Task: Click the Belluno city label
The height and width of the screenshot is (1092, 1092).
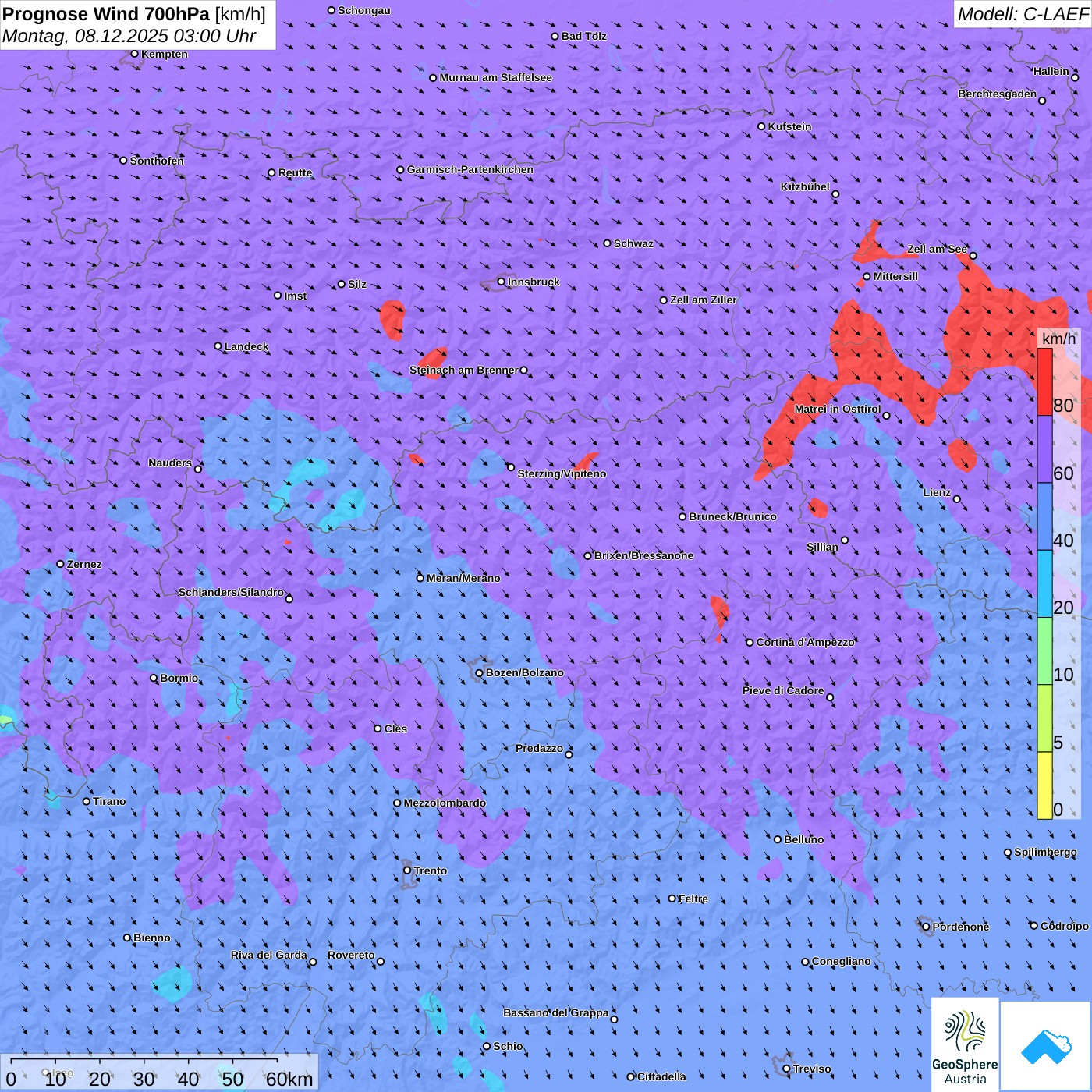Action: (803, 839)
